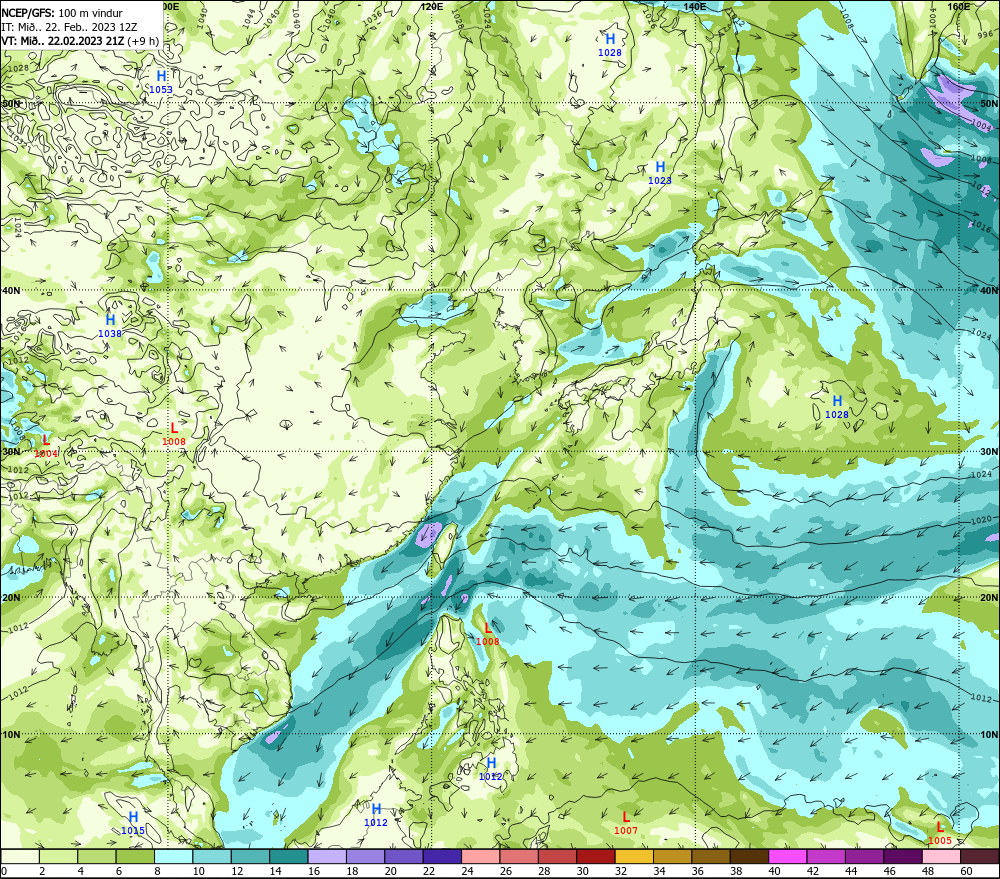Click the 160E longitude label
This screenshot has height=879, width=1000.
pyautogui.click(x=958, y=6)
